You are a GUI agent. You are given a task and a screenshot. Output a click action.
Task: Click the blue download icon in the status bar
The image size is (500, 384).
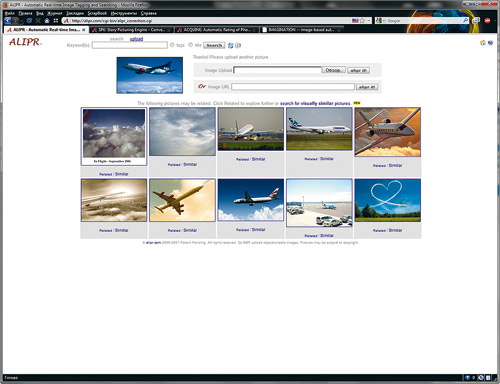pos(468,378)
